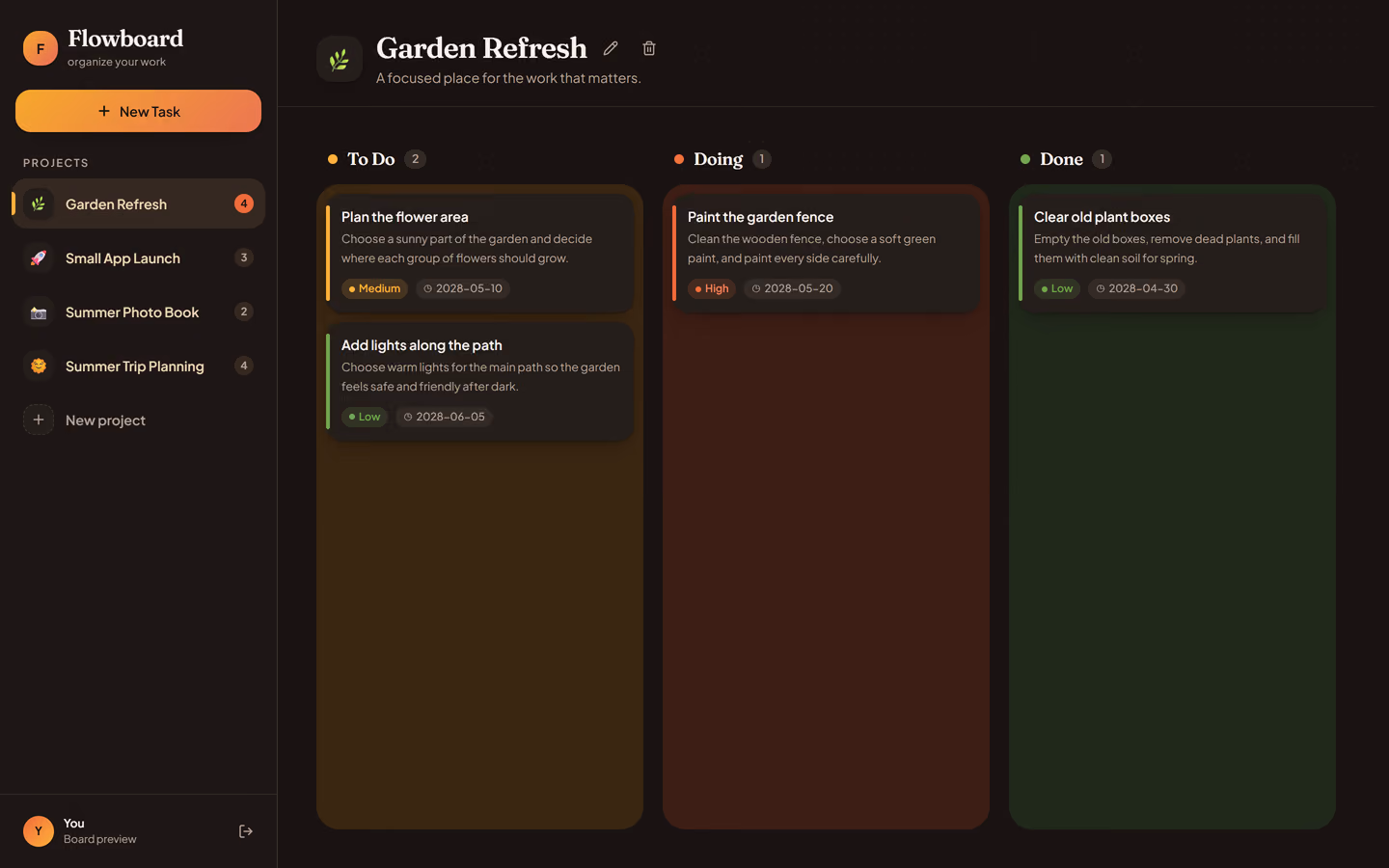
Task: Open the Clear old plant boxes card
Action: (1172, 253)
